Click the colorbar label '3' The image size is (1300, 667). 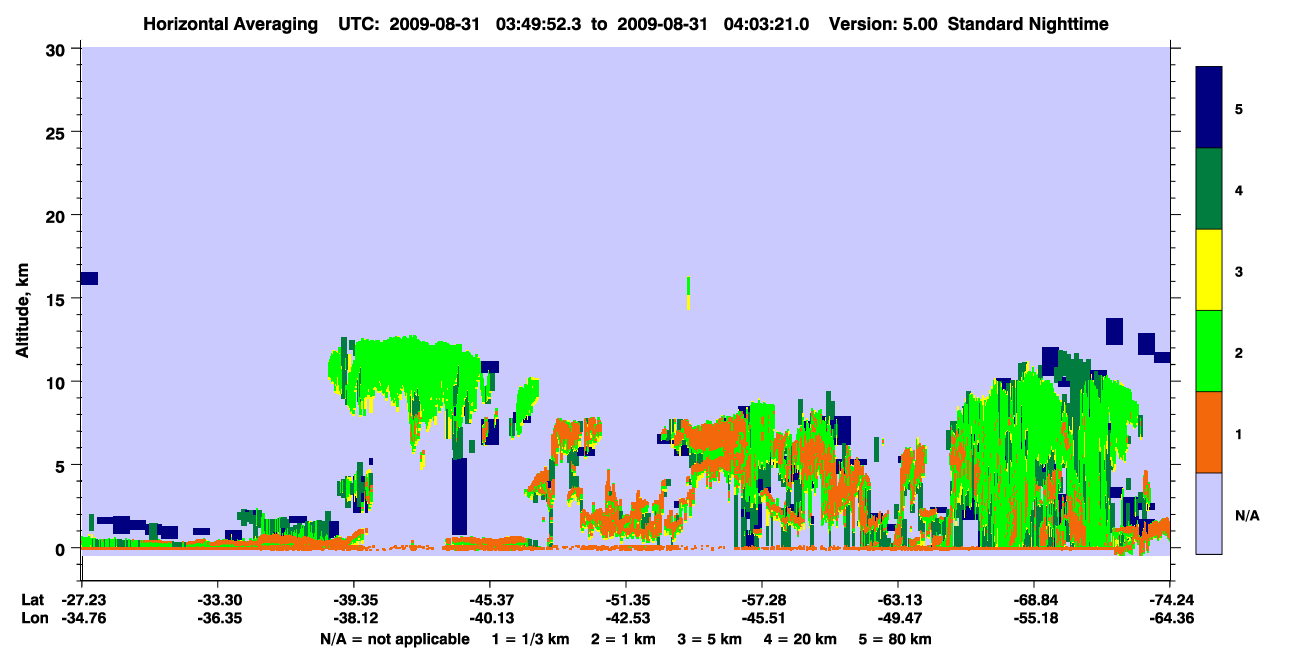tap(1239, 271)
